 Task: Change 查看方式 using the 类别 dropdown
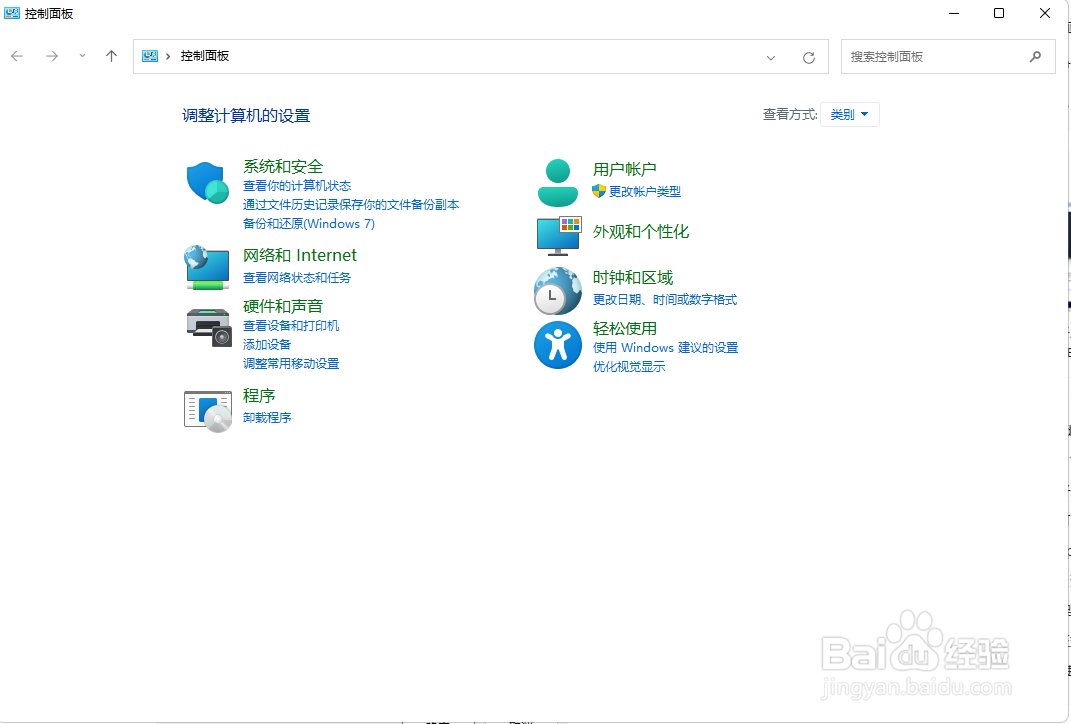pyautogui.click(x=849, y=114)
